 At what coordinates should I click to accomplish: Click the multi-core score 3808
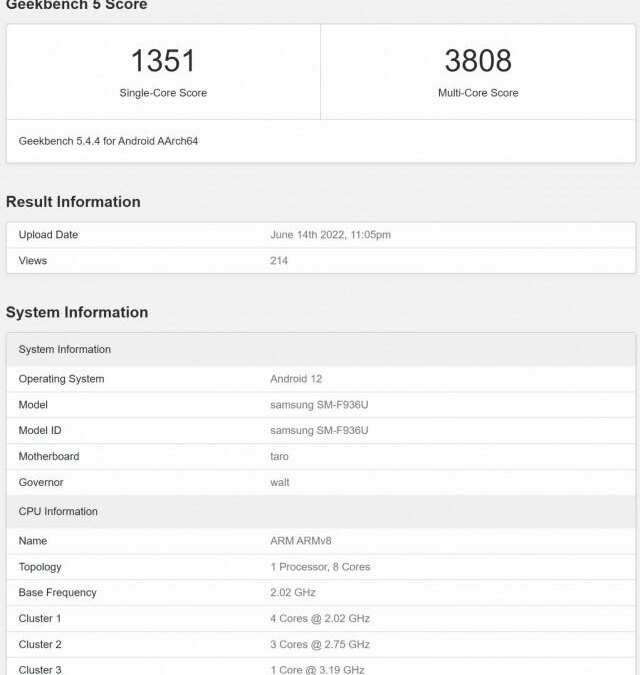tap(478, 61)
